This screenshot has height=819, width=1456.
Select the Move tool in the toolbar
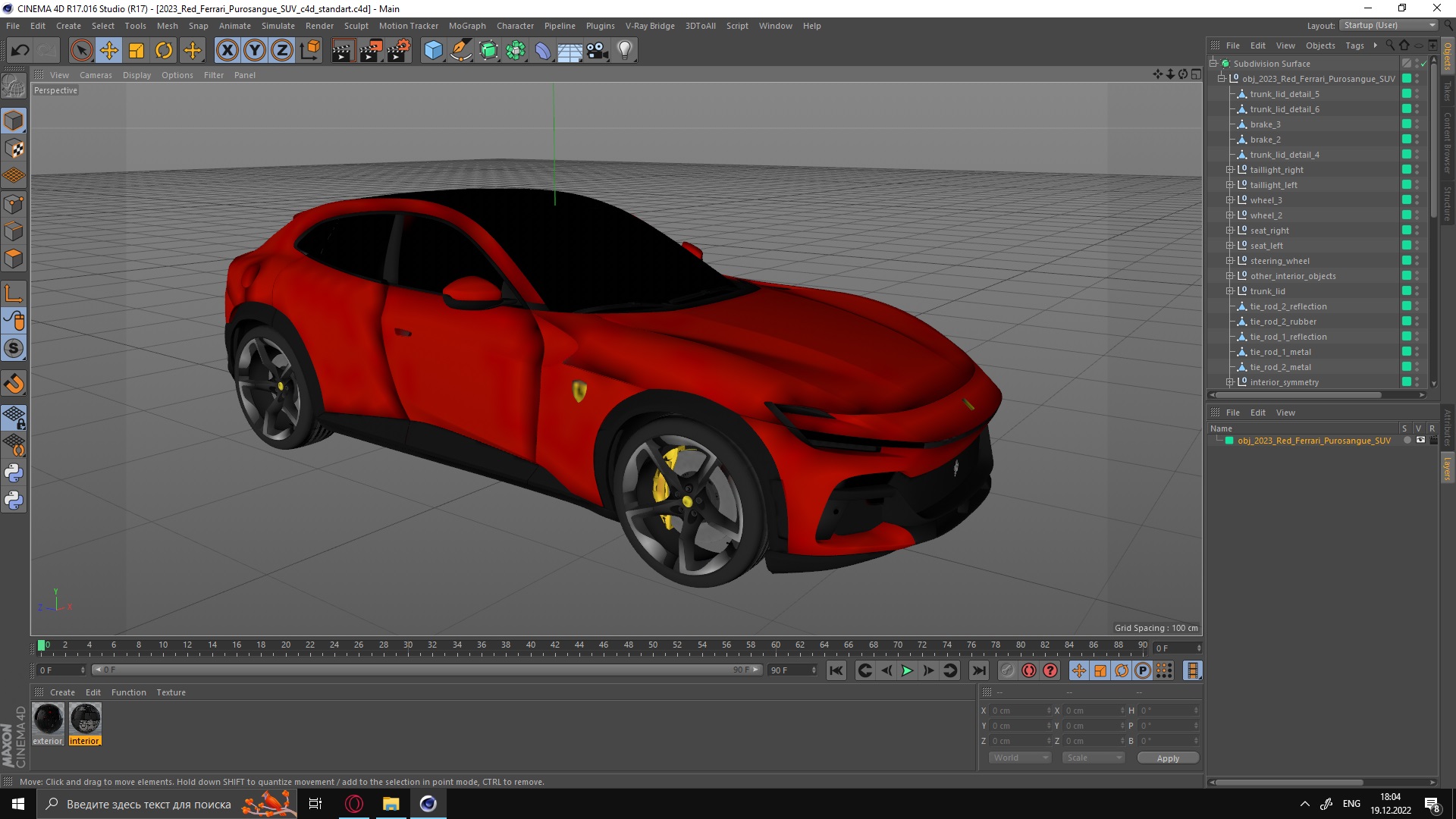tap(108, 51)
